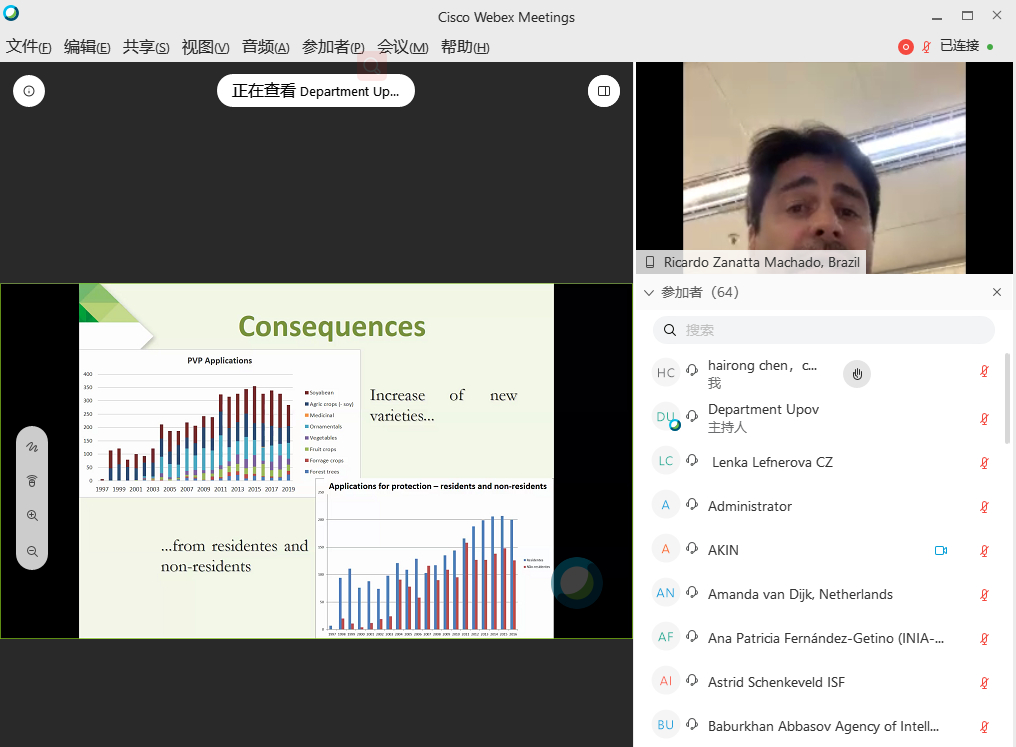Click the DU avatar of Department Upov
Screen dimensions: 1016x747
(665, 417)
